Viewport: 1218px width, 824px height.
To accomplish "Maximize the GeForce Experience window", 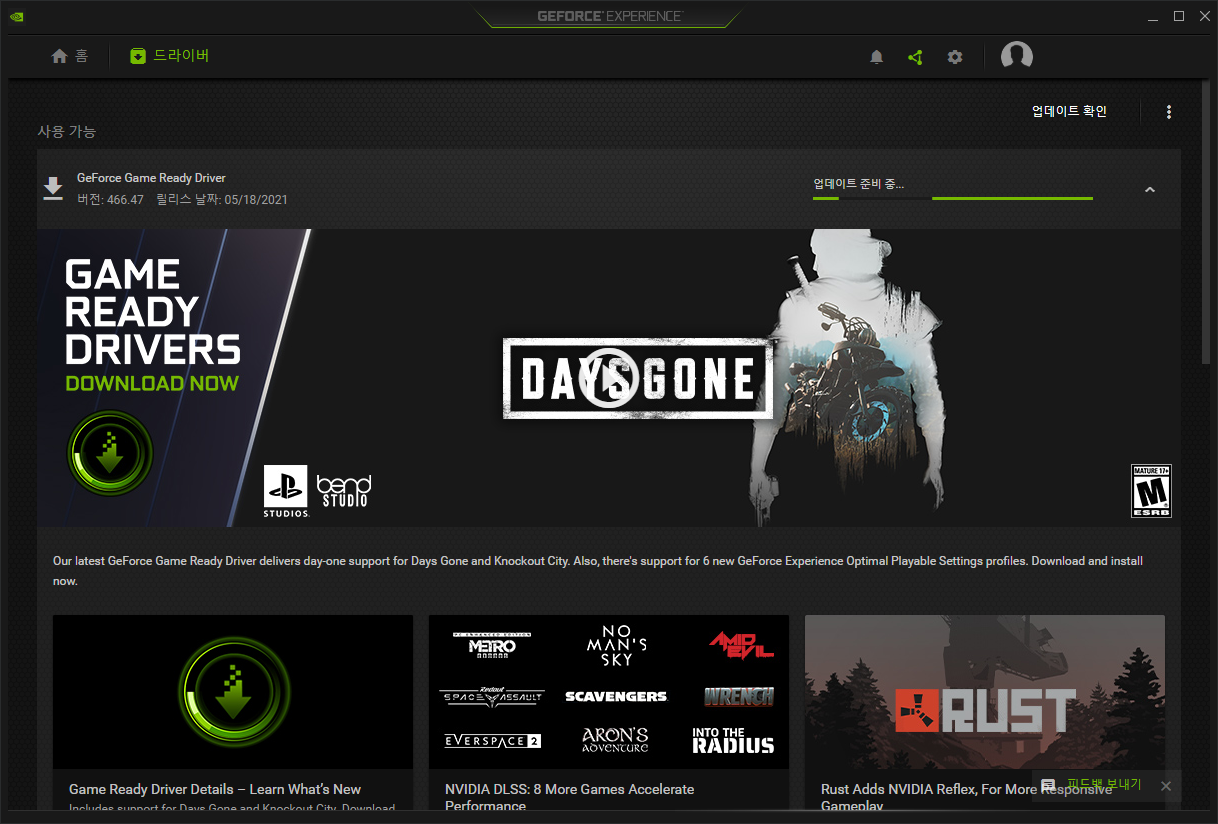I will [x=1179, y=16].
